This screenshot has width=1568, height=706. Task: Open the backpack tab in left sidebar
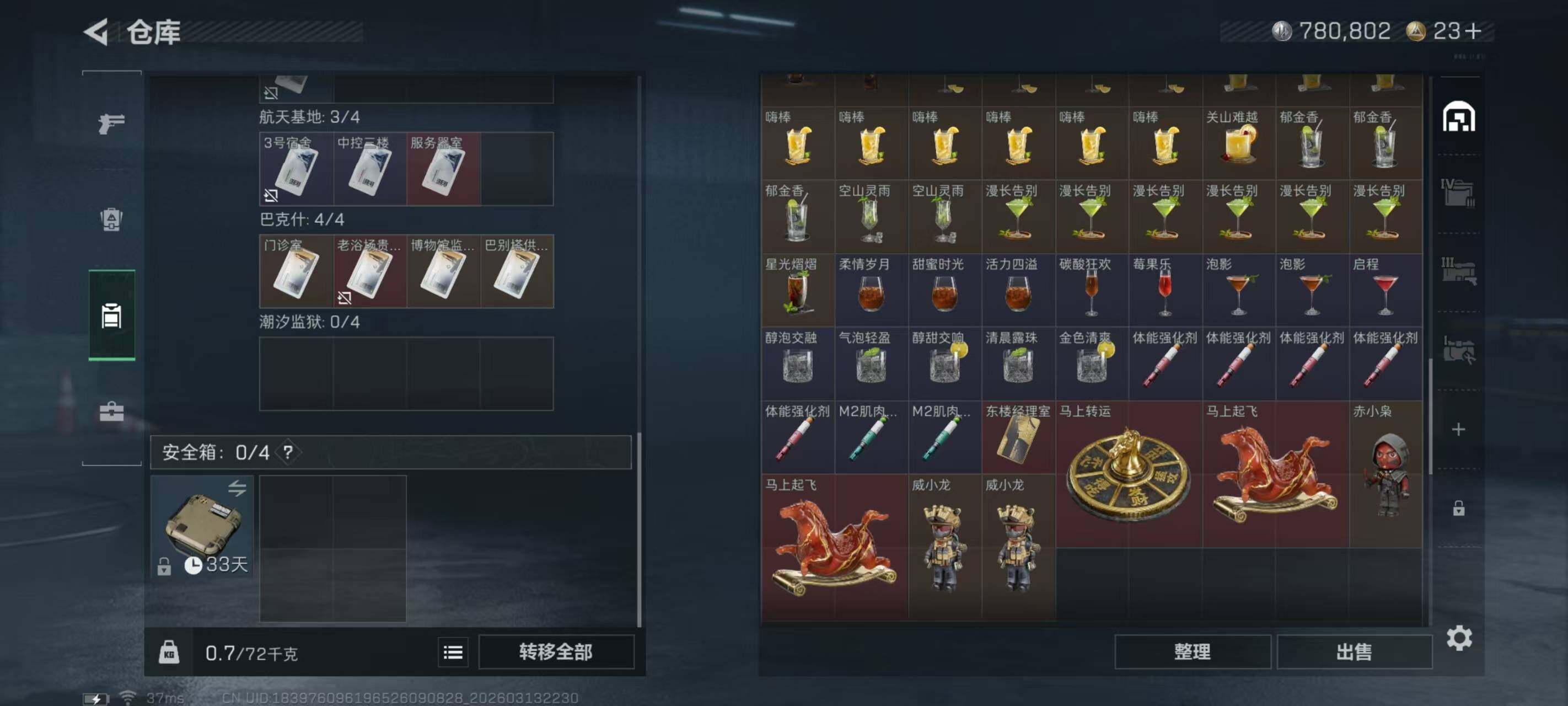[x=111, y=220]
